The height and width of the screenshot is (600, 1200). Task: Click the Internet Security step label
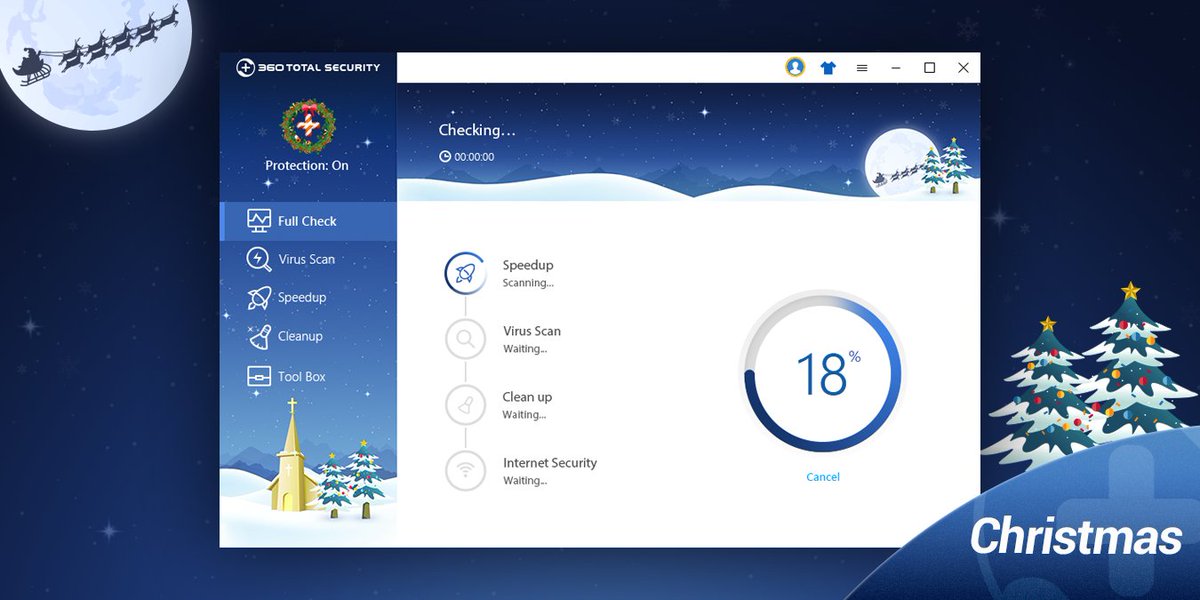[x=550, y=463]
